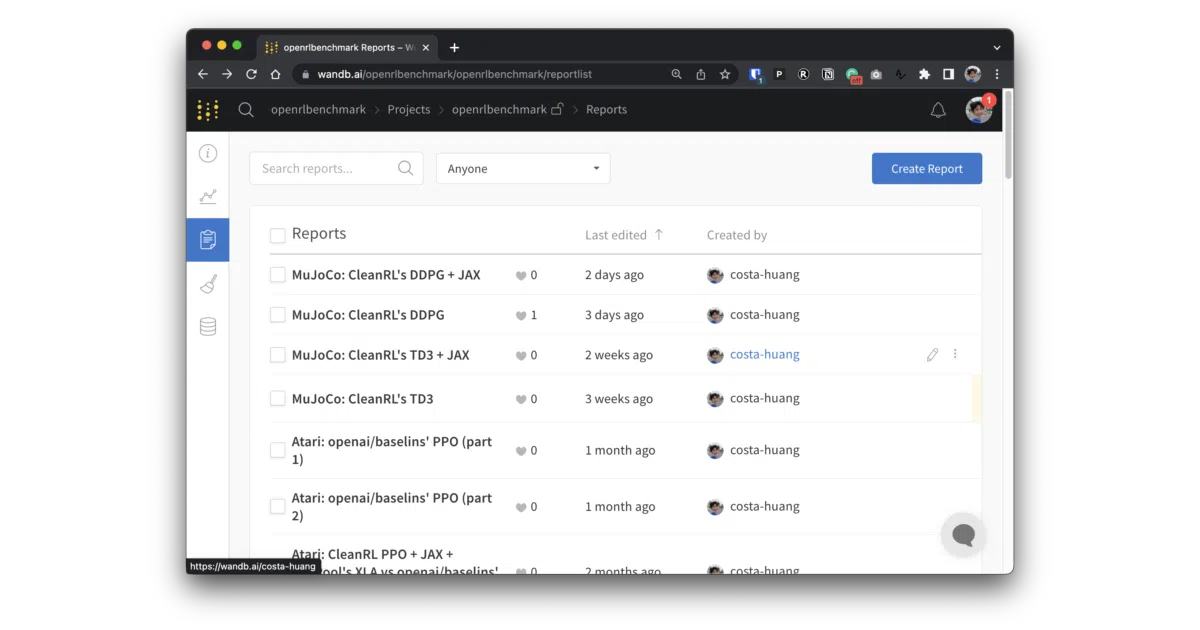This screenshot has width=1200, height=630.
Task: Like the MuJoCo: CleanRL's DDPG + JAX report heart
Action: pyautogui.click(x=521, y=275)
